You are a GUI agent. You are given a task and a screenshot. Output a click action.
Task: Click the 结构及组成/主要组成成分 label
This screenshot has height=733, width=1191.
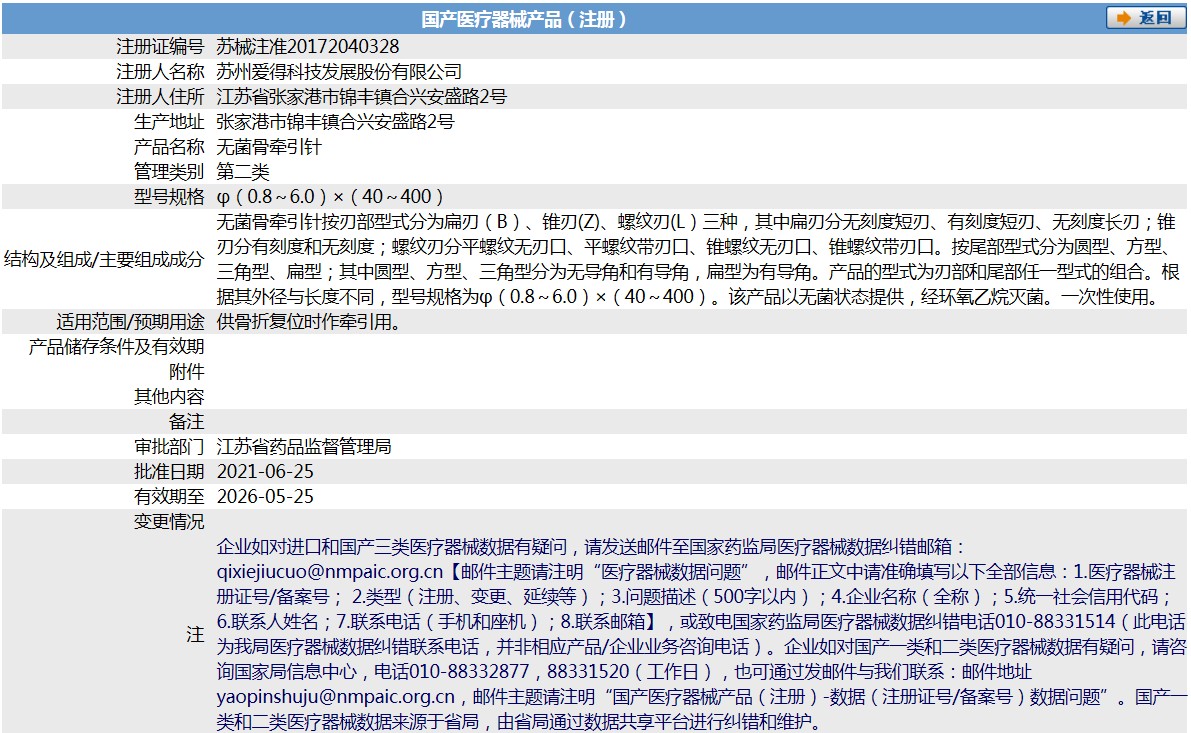click(104, 259)
